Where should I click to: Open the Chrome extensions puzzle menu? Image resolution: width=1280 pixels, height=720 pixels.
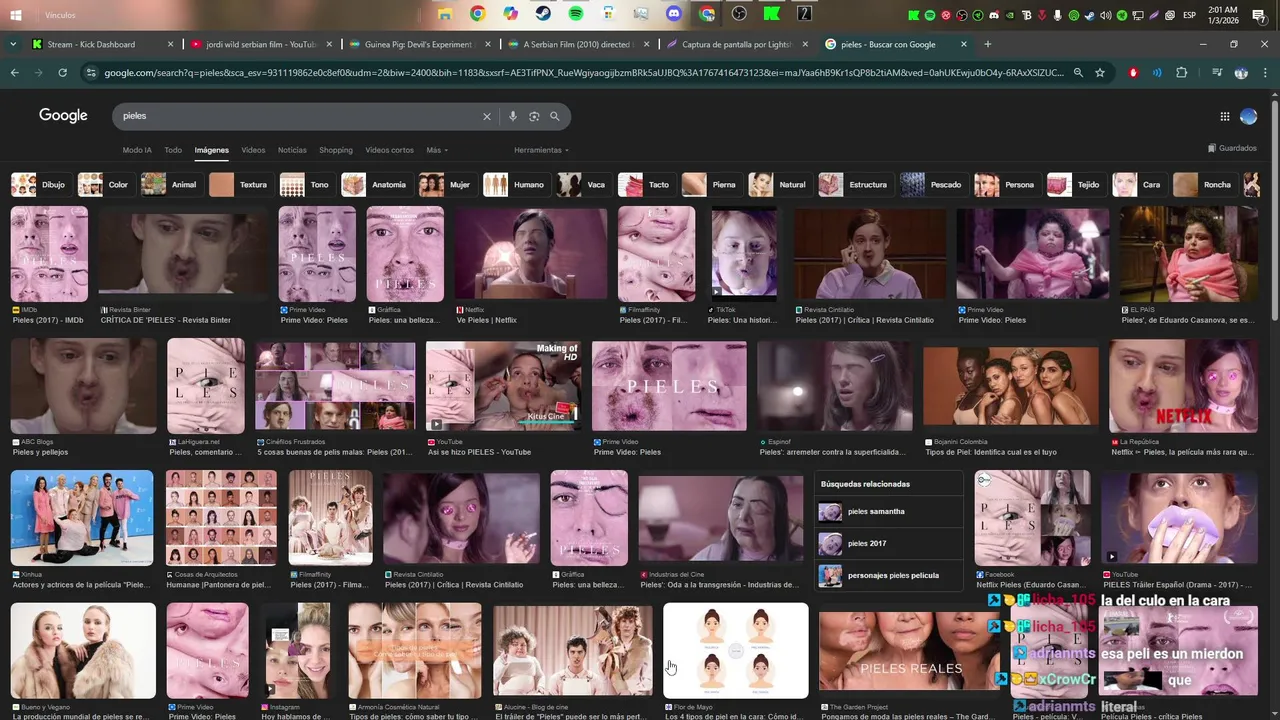[1182, 73]
